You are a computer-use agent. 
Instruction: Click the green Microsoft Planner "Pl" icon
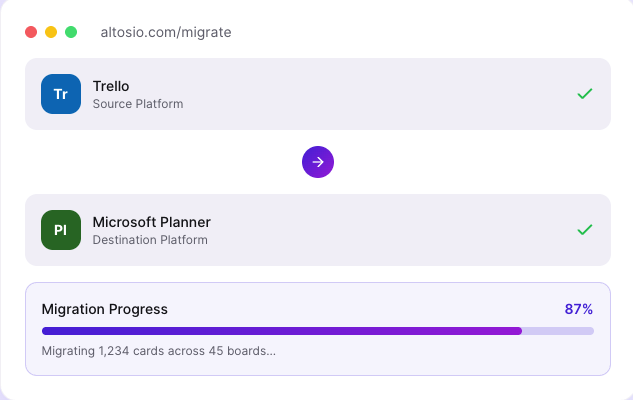(61, 230)
